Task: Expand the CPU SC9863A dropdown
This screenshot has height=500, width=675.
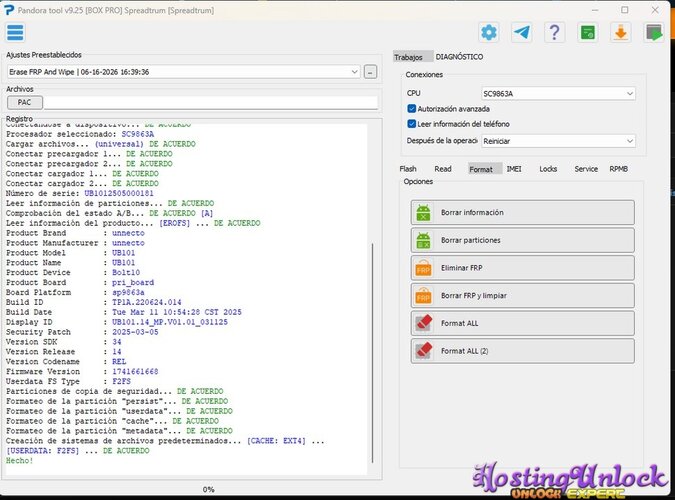Action: pos(558,93)
